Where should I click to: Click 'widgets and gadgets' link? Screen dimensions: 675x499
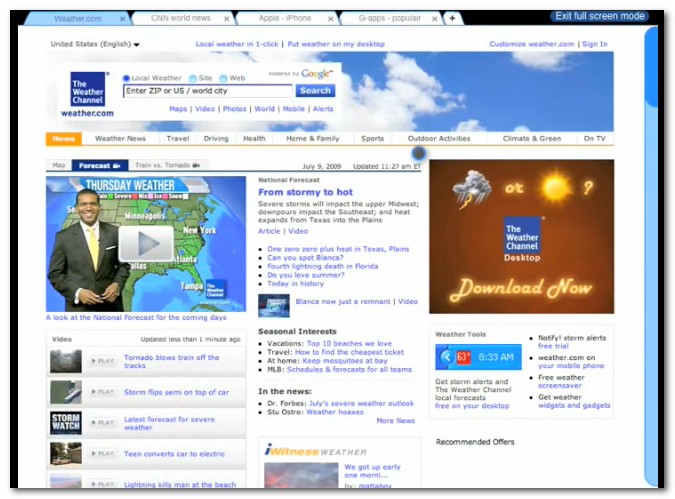click(574, 405)
